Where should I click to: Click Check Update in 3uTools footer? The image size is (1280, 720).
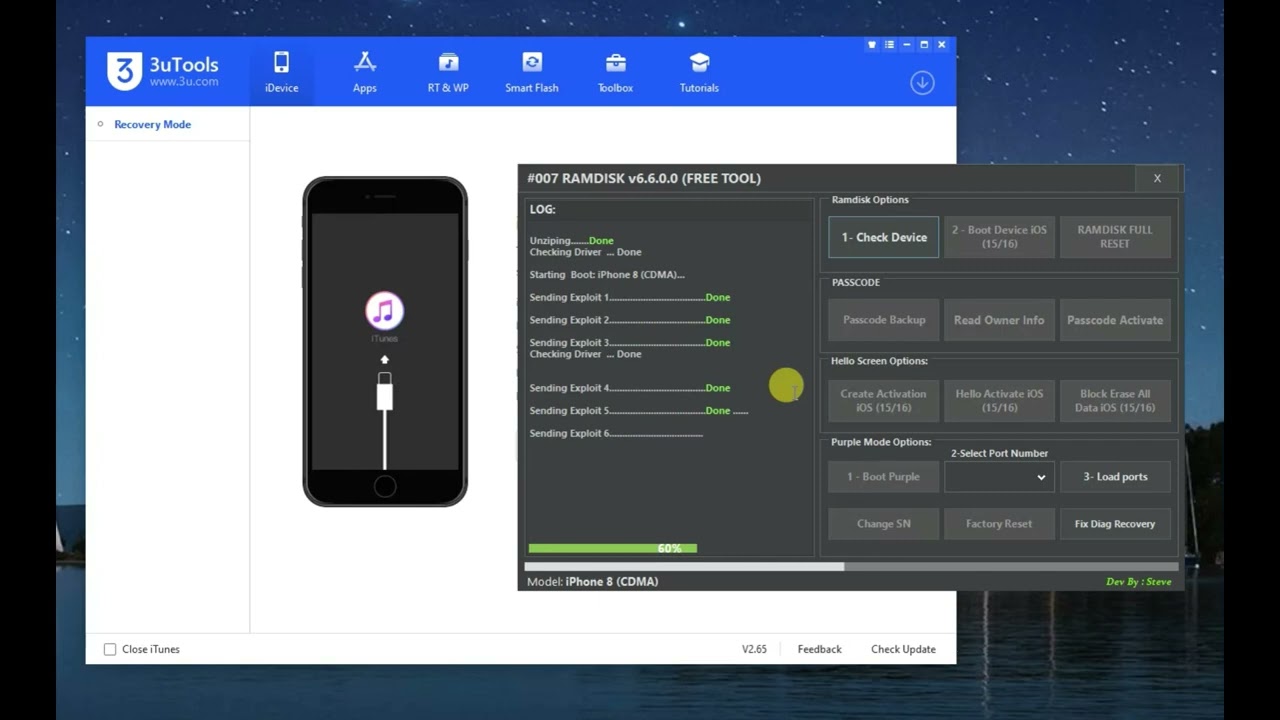click(x=903, y=649)
